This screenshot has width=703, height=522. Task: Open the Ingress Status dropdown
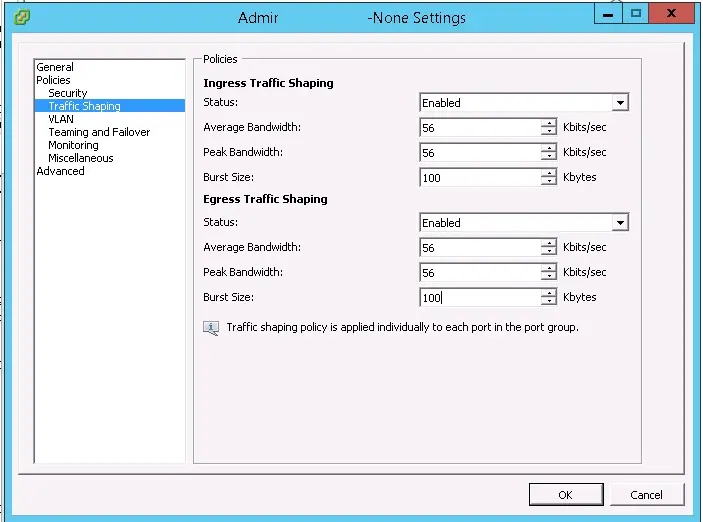tap(620, 103)
